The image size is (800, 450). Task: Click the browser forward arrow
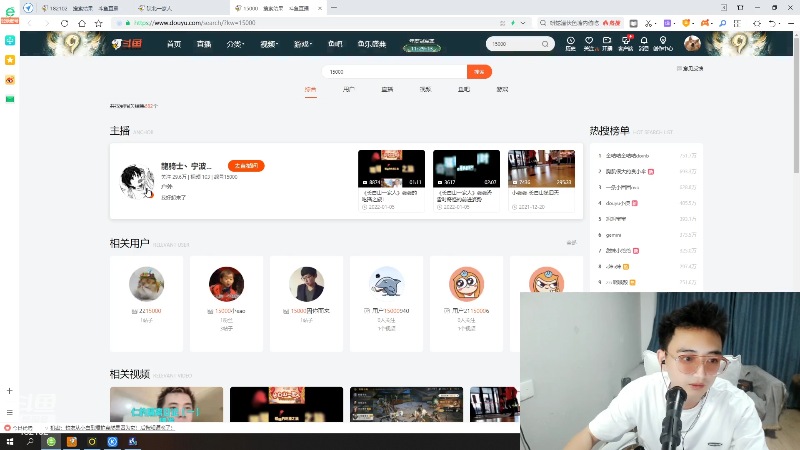coord(47,23)
